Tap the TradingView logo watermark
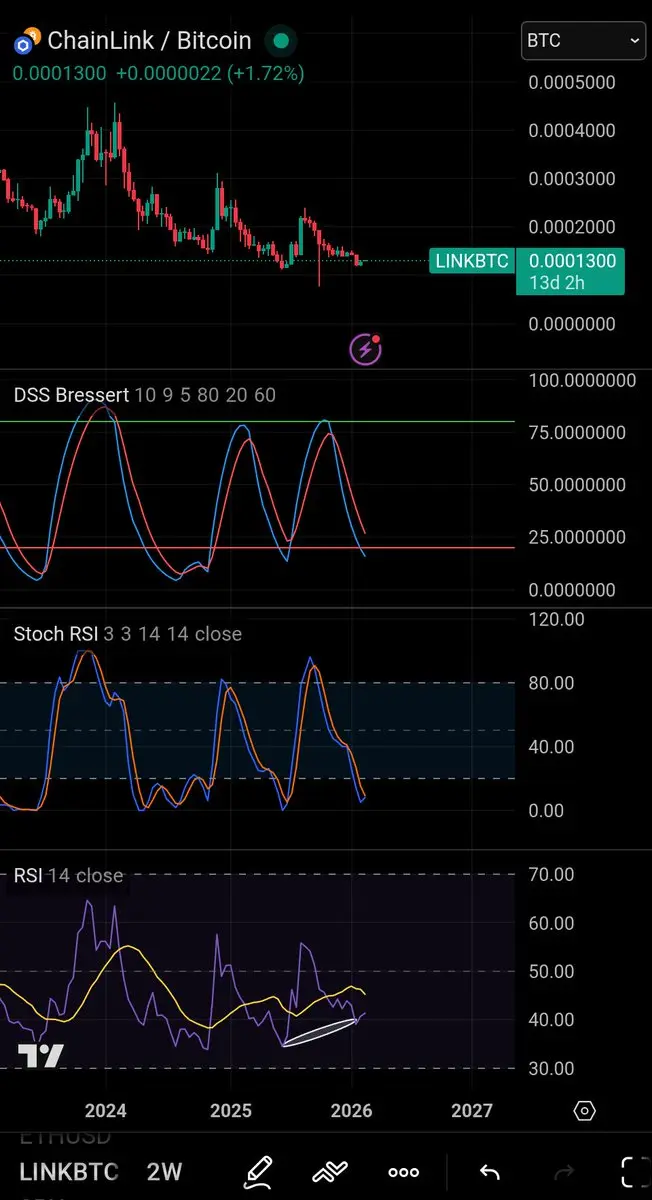Viewport: 652px width, 1200px height. (40, 1055)
